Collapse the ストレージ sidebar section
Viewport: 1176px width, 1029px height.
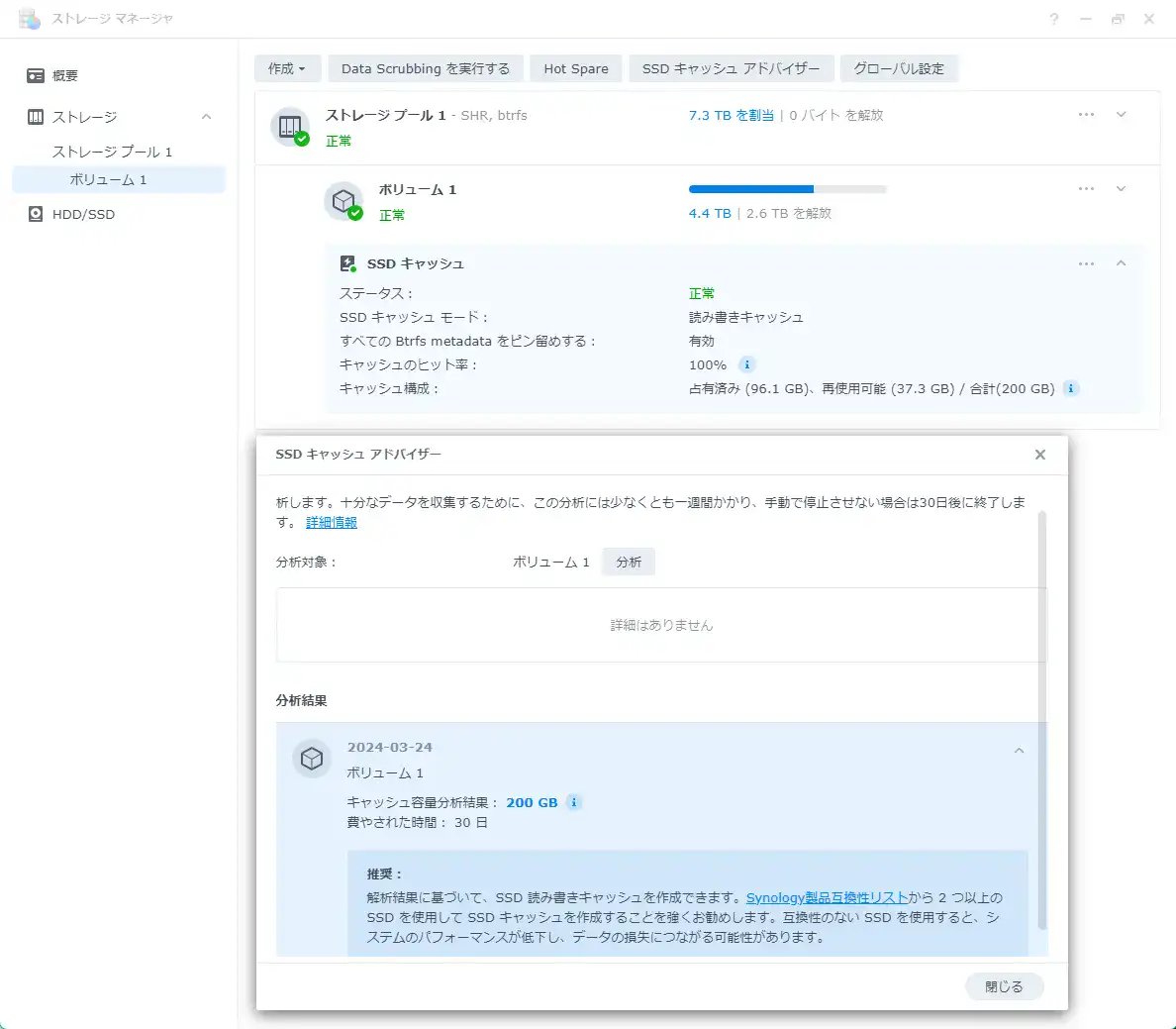pyautogui.click(x=206, y=117)
